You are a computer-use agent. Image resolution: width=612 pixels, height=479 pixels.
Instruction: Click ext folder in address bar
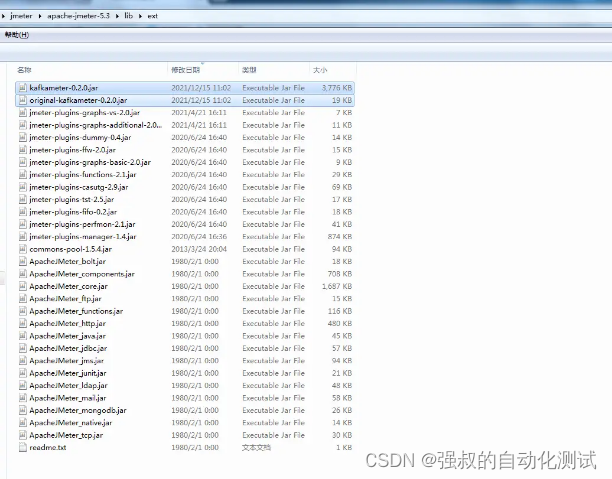[152, 16]
